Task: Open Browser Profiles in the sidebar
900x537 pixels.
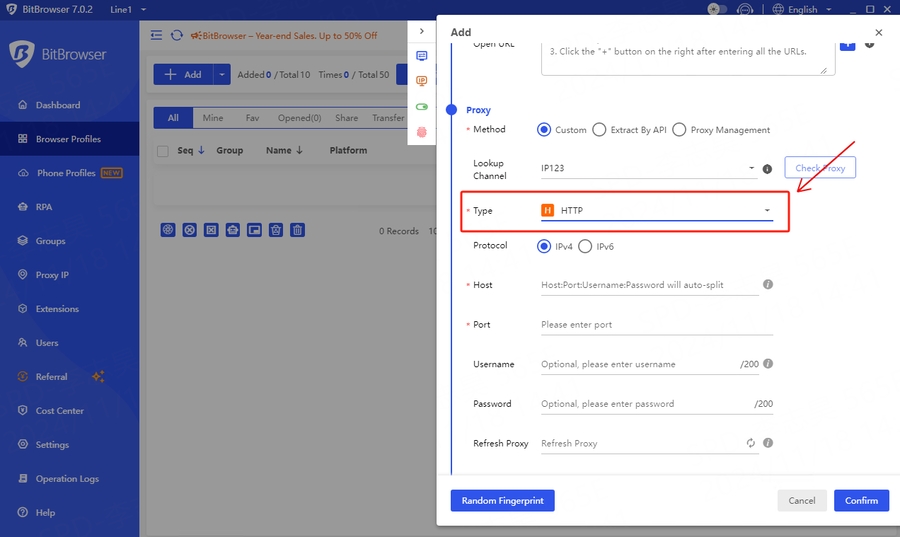Action: coord(68,139)
